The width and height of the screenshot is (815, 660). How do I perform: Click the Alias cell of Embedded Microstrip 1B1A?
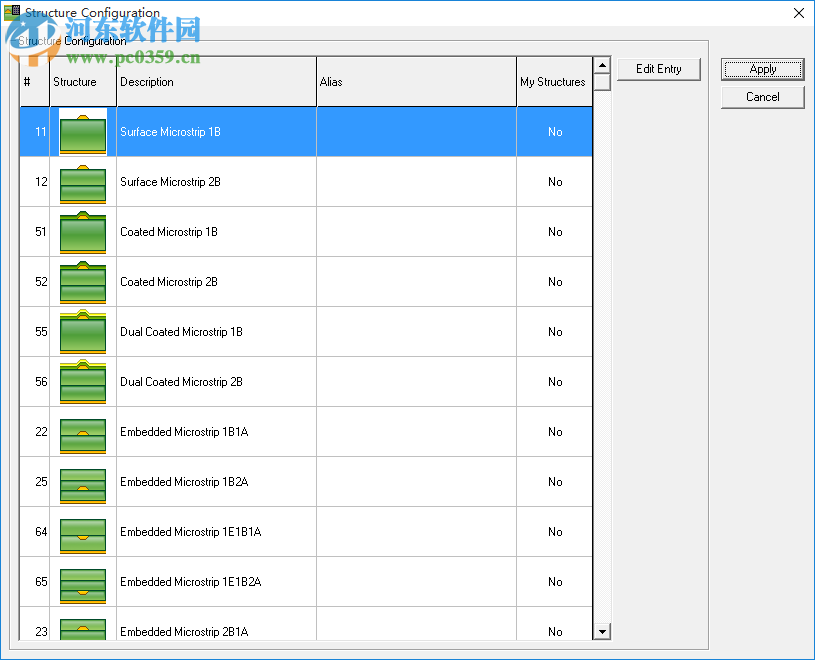(416, 432)
